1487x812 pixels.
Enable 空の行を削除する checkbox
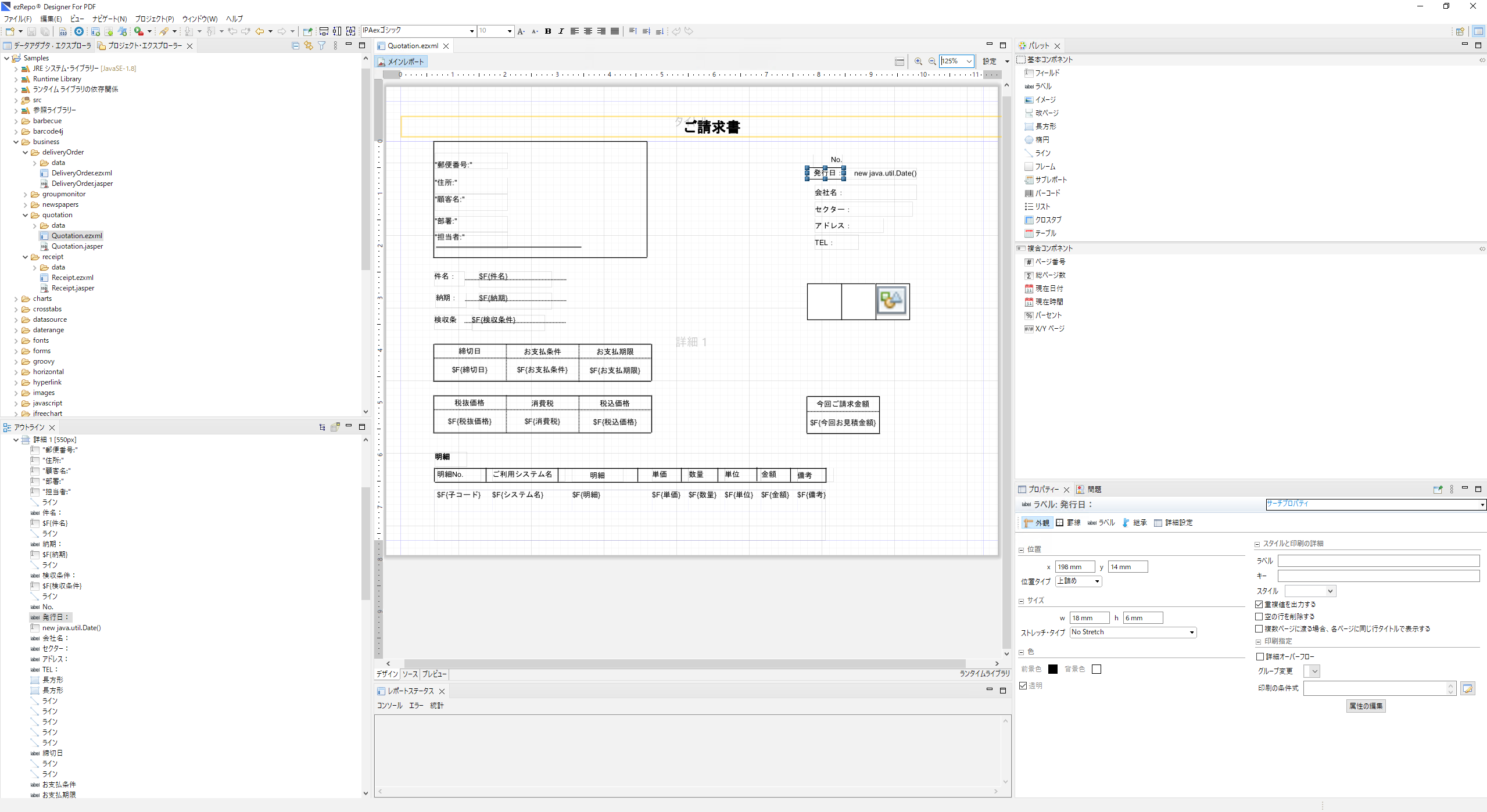pyautogui.click(x=1259, y=616)
